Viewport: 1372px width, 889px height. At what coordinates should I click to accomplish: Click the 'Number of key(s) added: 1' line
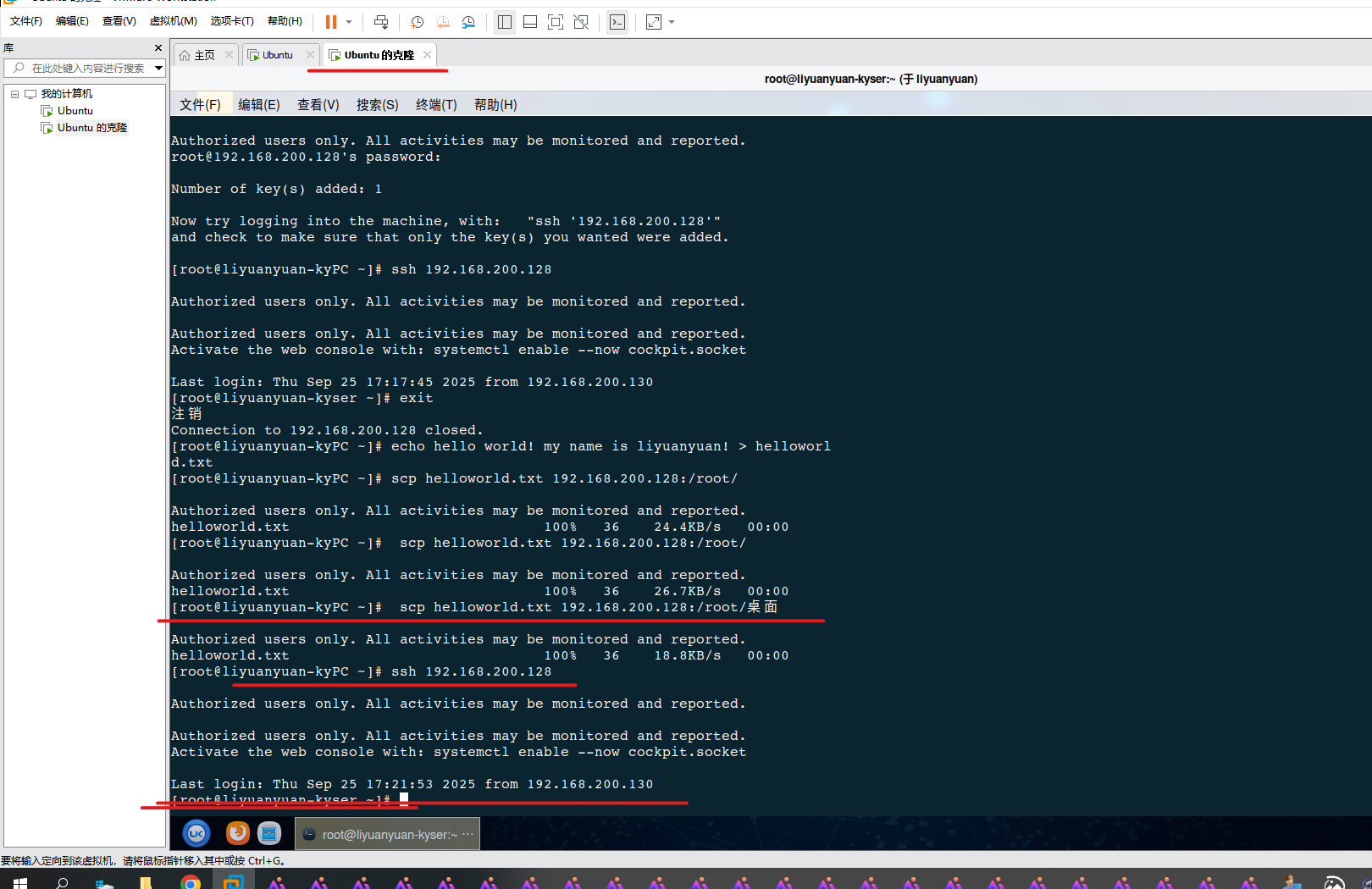tap(276, 189)
